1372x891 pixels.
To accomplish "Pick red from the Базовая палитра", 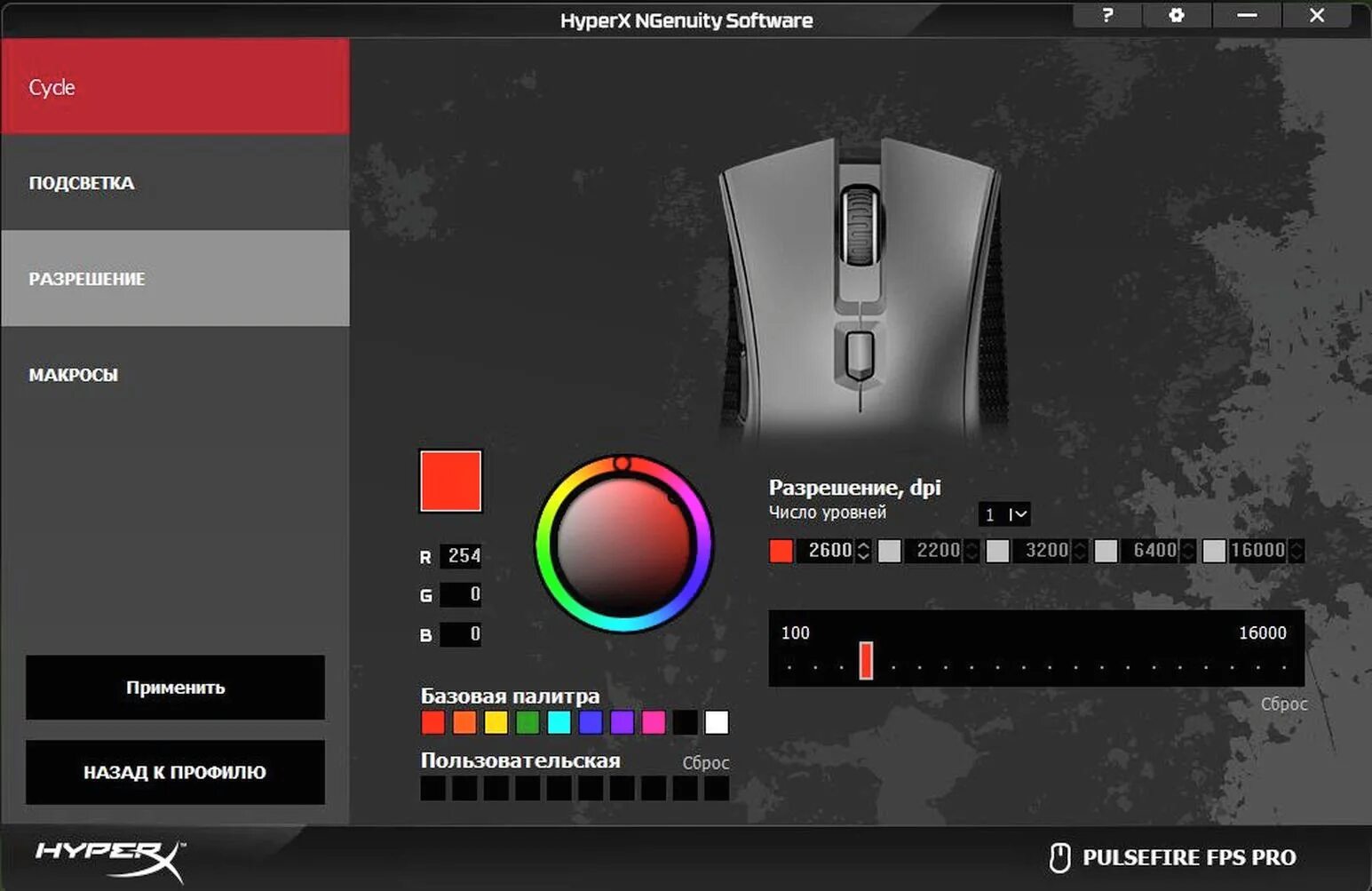I will pos(433,722).
